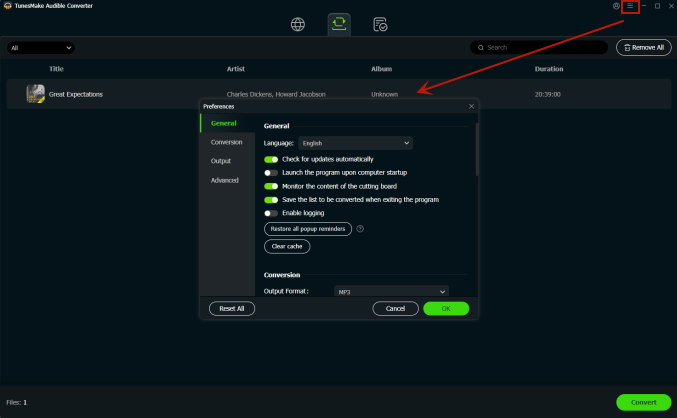Cancel the Preferences dialog

[x=395, y=308]
